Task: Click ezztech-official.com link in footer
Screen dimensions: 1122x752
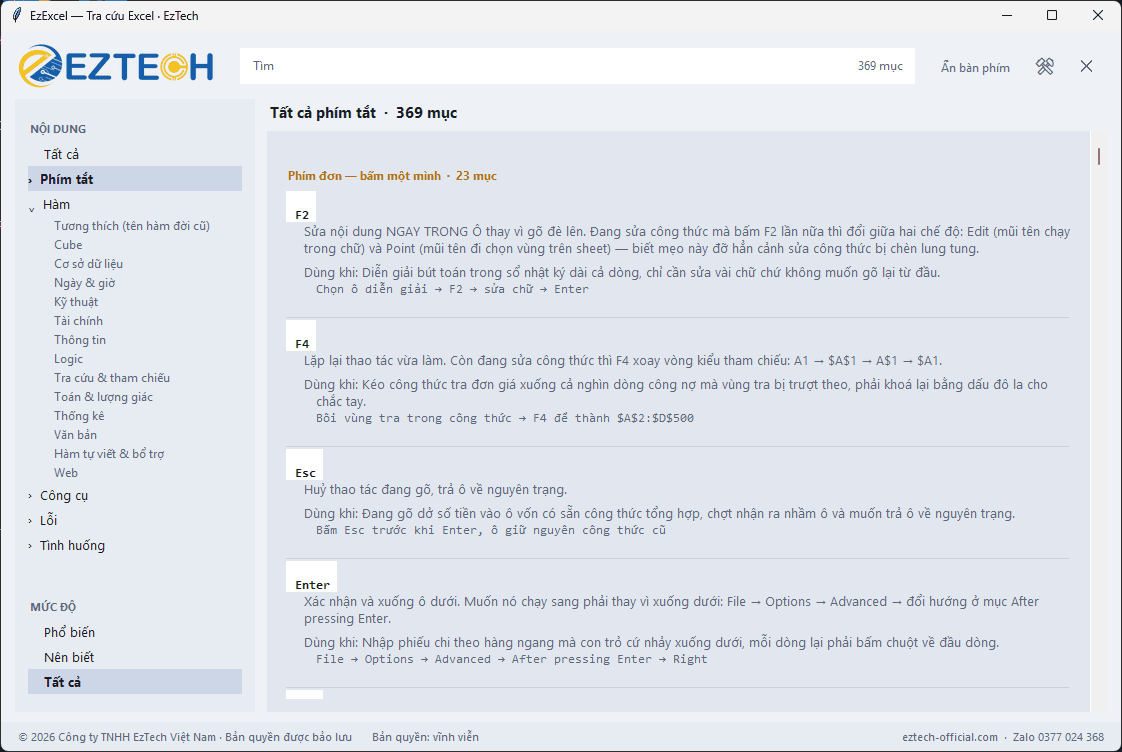Action: (x=950, y=737)
